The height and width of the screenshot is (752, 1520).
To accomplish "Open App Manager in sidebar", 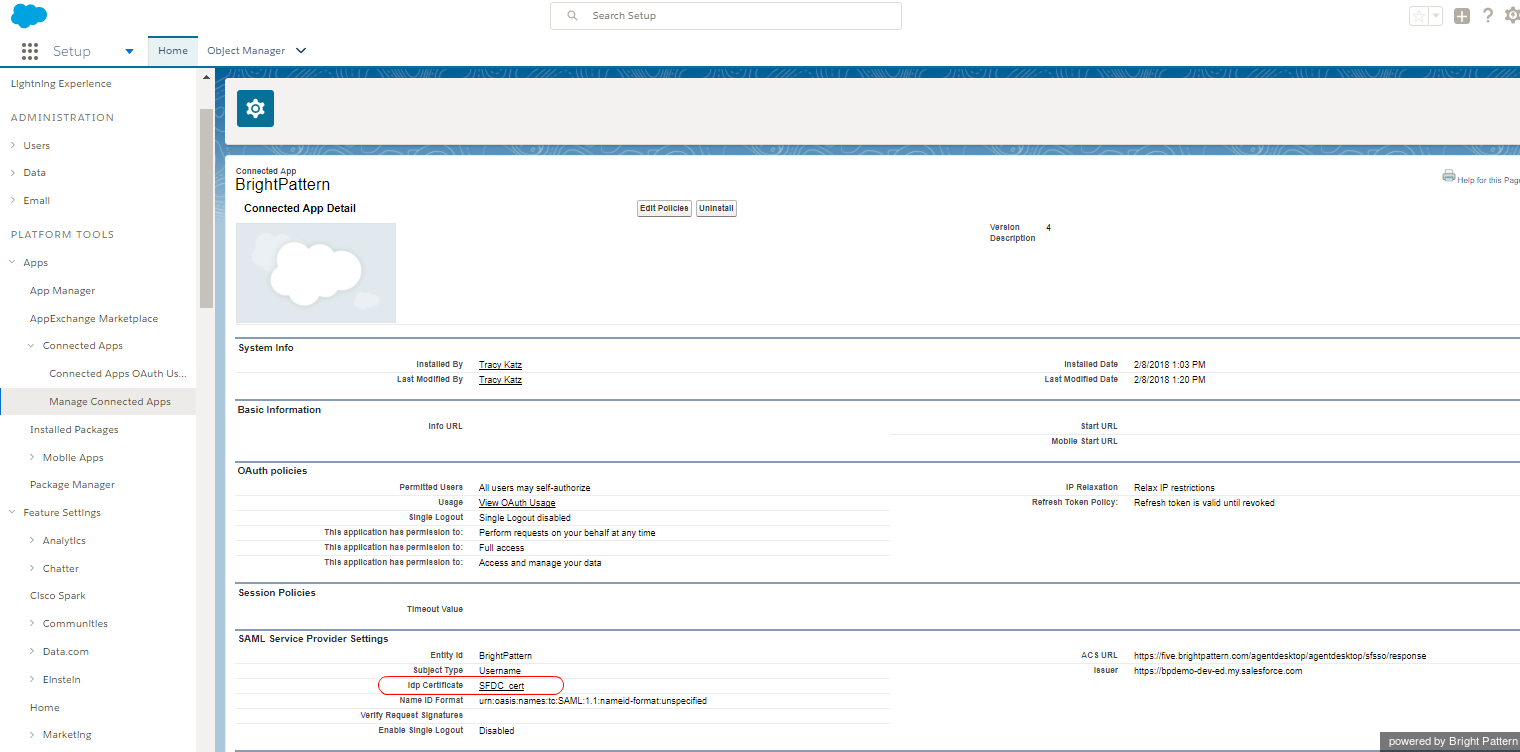I will coord(63,291).
